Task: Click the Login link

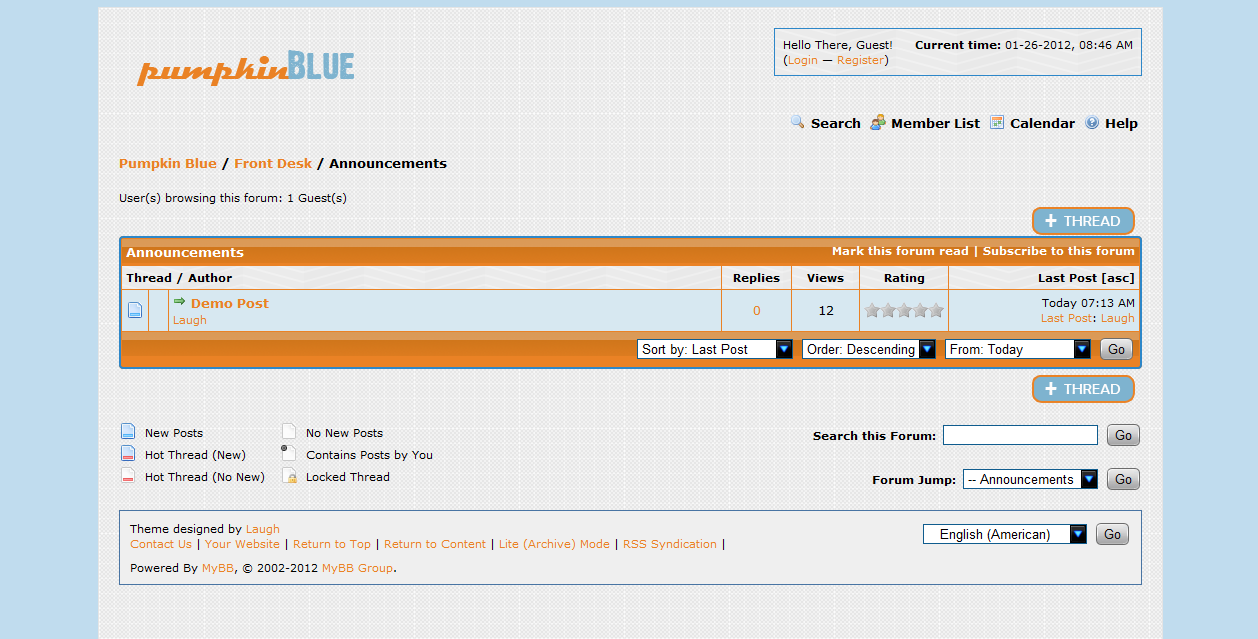Action: pyautogui.click(x=802, y=60)
